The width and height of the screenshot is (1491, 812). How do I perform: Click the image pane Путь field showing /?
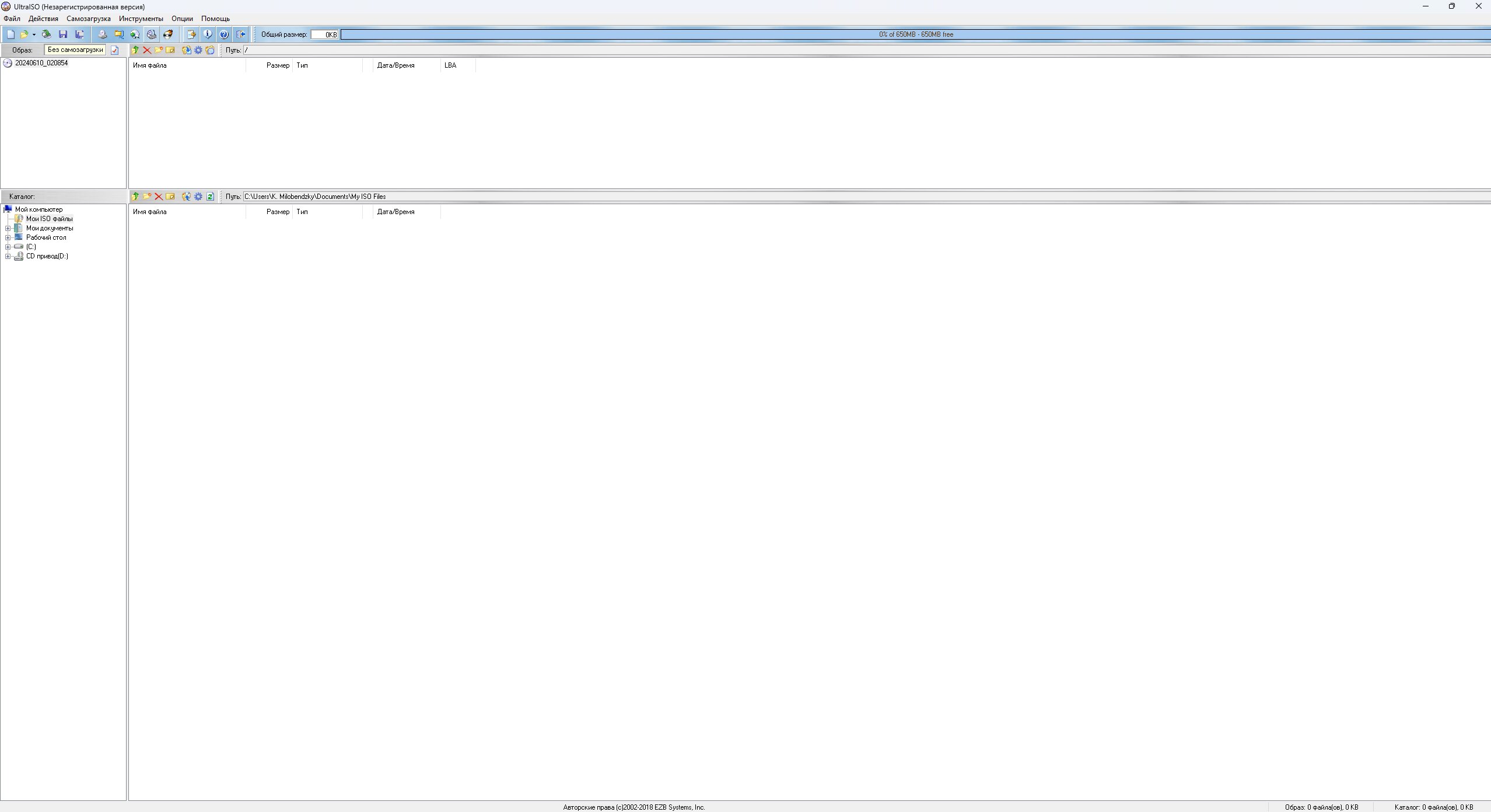867,50
